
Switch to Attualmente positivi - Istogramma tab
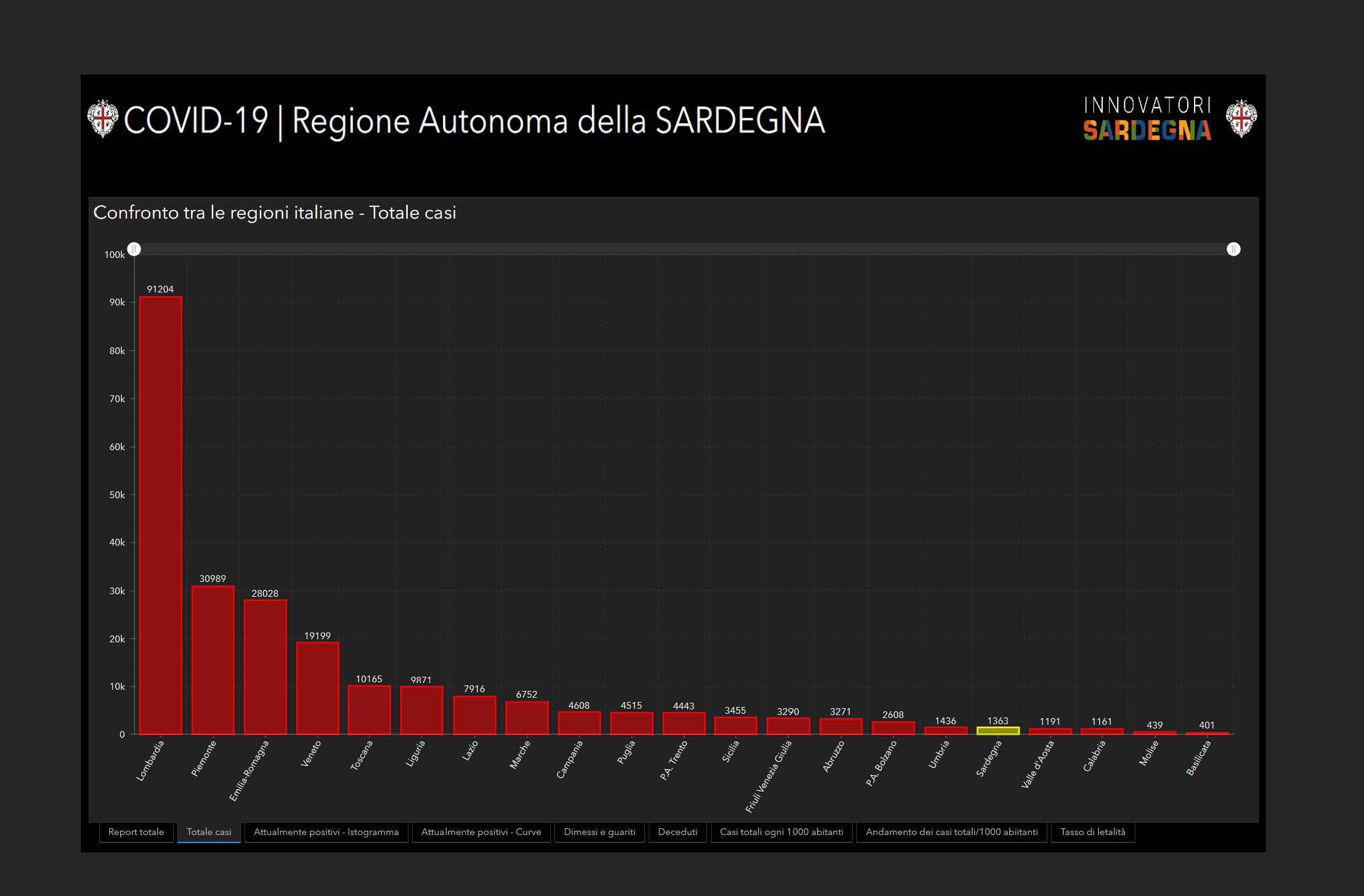pos(326,832)
